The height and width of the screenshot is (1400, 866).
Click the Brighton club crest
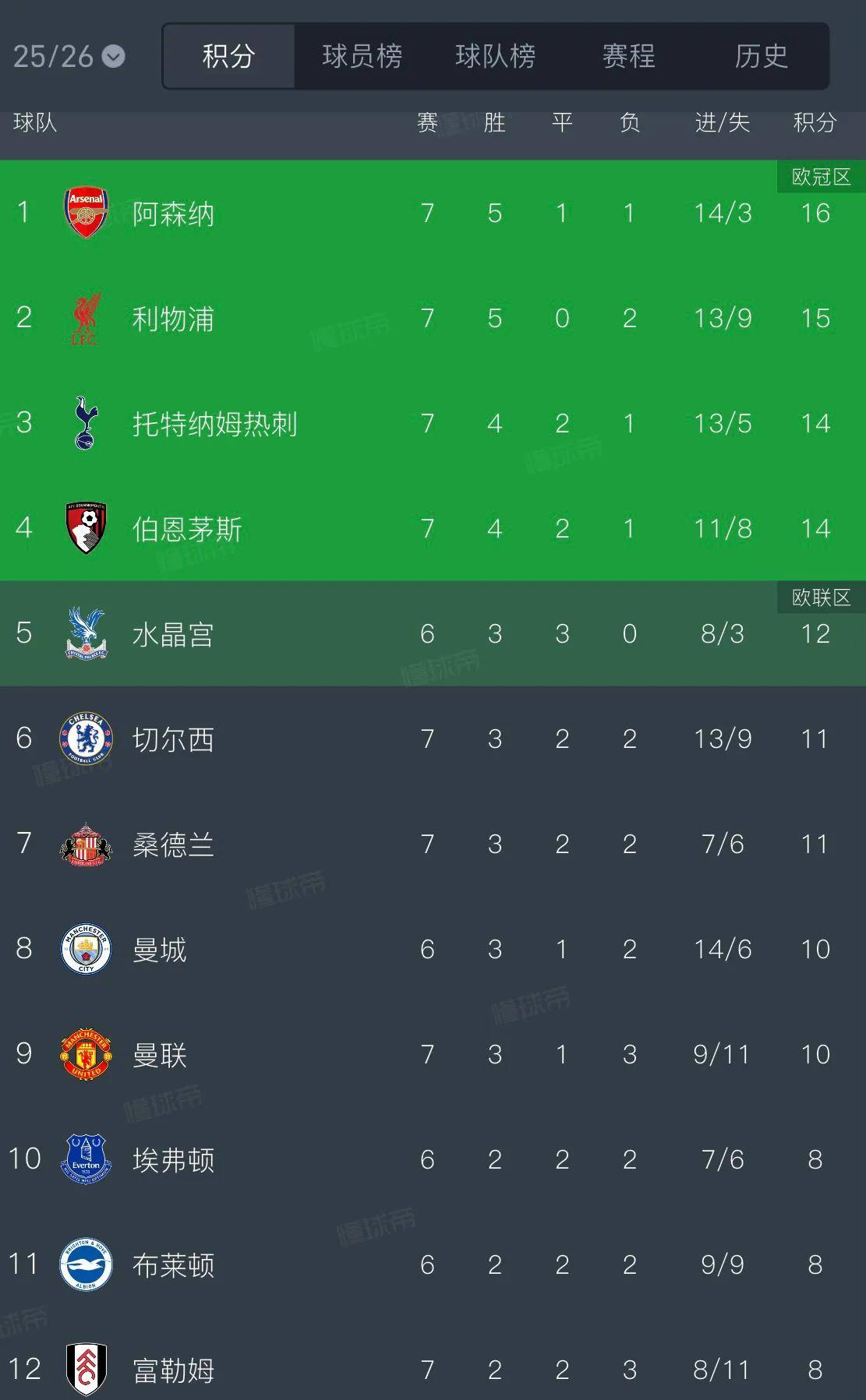point(86,1264)
